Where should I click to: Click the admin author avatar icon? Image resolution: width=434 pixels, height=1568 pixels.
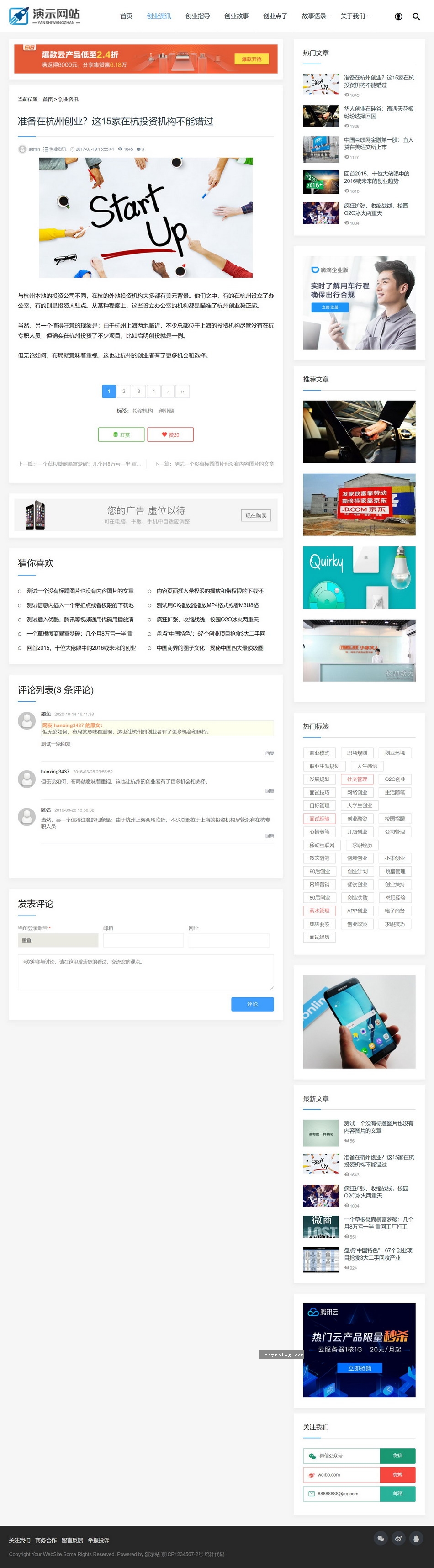point(22,149)
